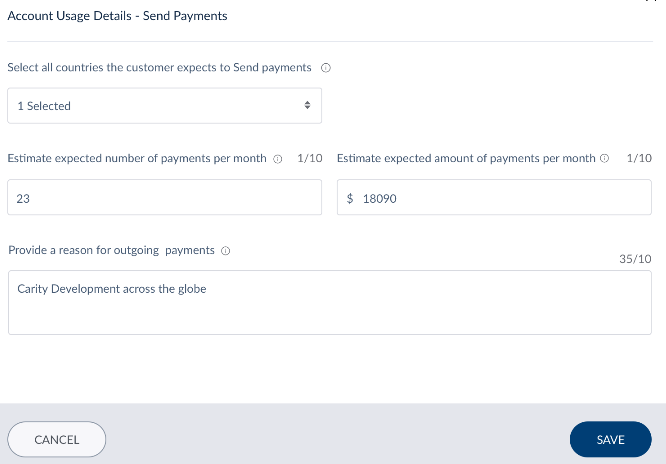Click the Account Usage Details title
The width and height of the screenshot is (666, 464).
[117, 16]
